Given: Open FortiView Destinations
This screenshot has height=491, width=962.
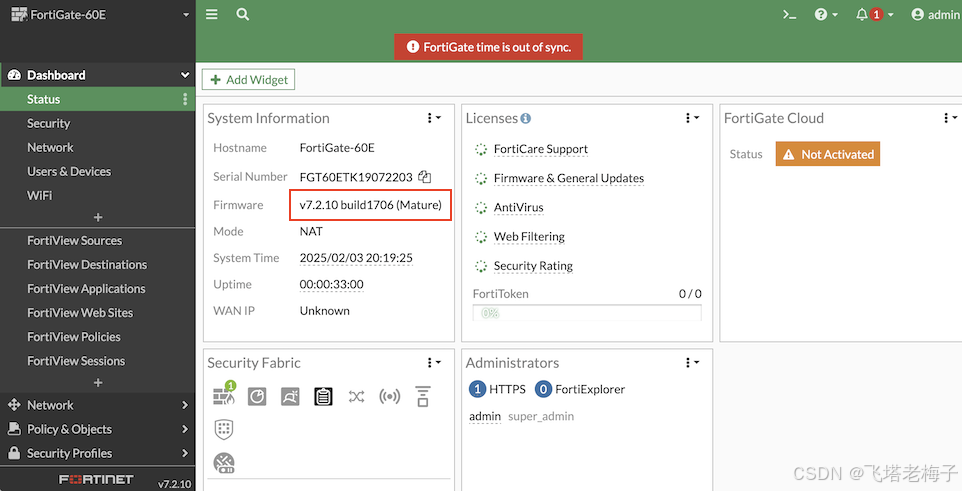Looking at the screenshot, I should pyautogui.click(x=87, y=265).
